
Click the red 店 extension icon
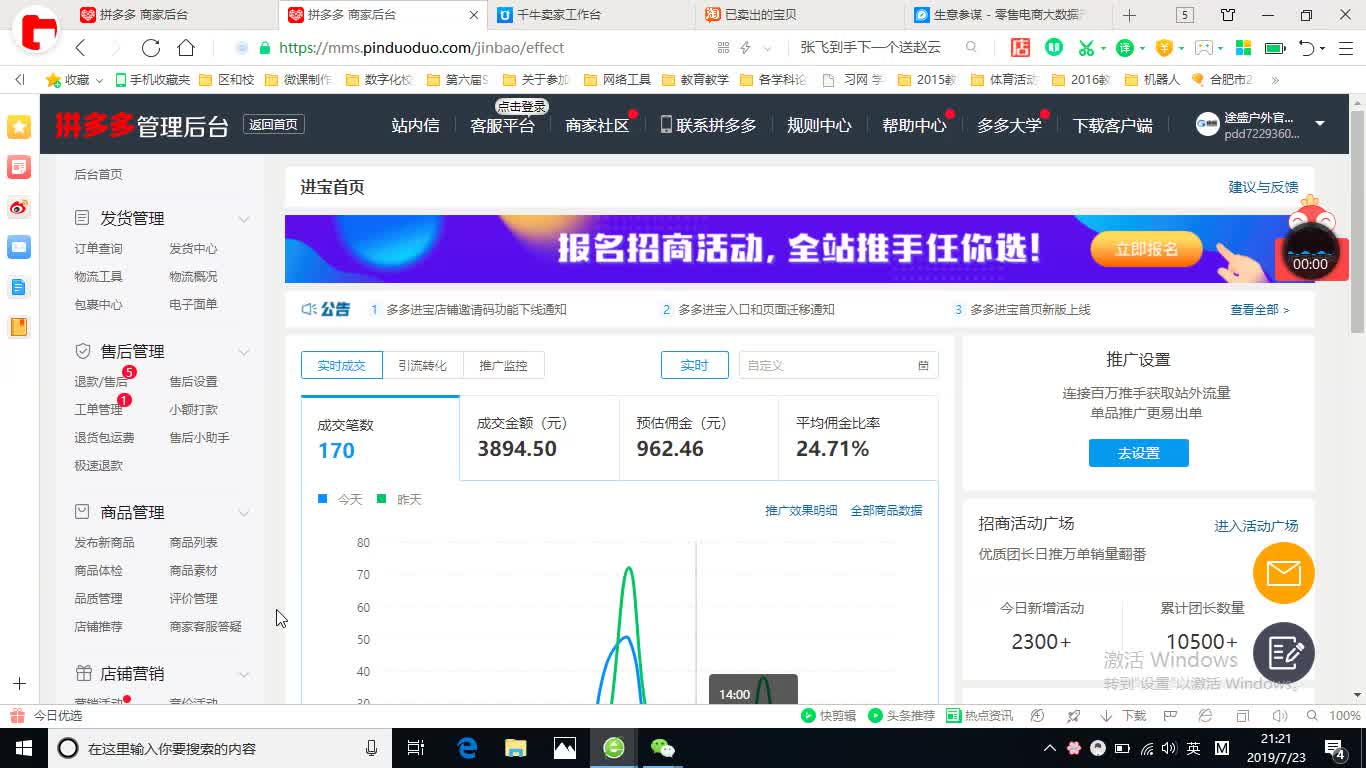(x=1021, y=47)
